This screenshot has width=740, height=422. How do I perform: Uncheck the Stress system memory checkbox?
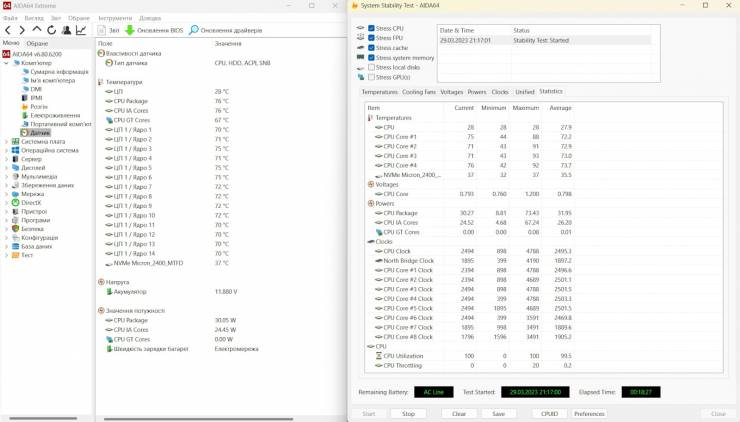(x=371, y=58)
